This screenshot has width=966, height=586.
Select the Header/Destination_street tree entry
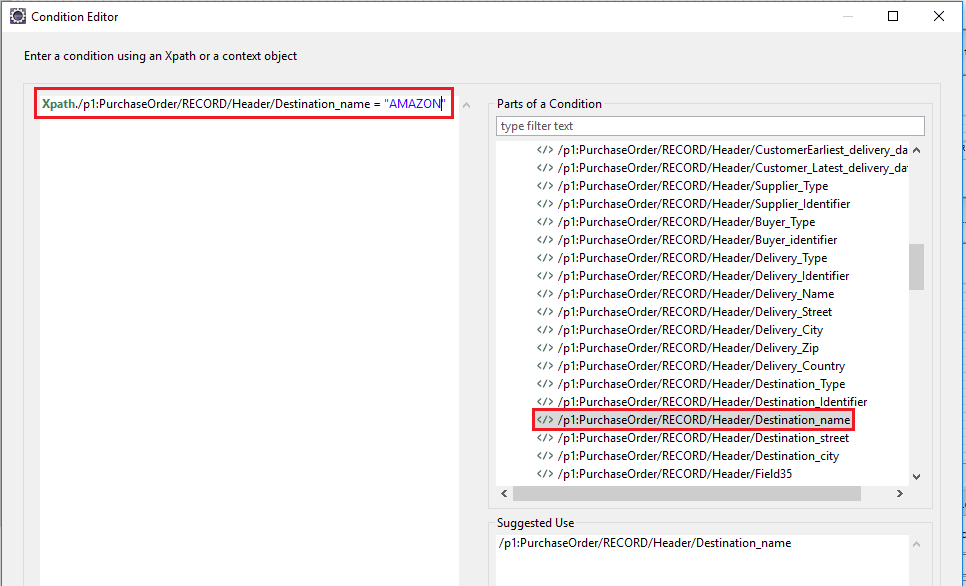point(703,438)
